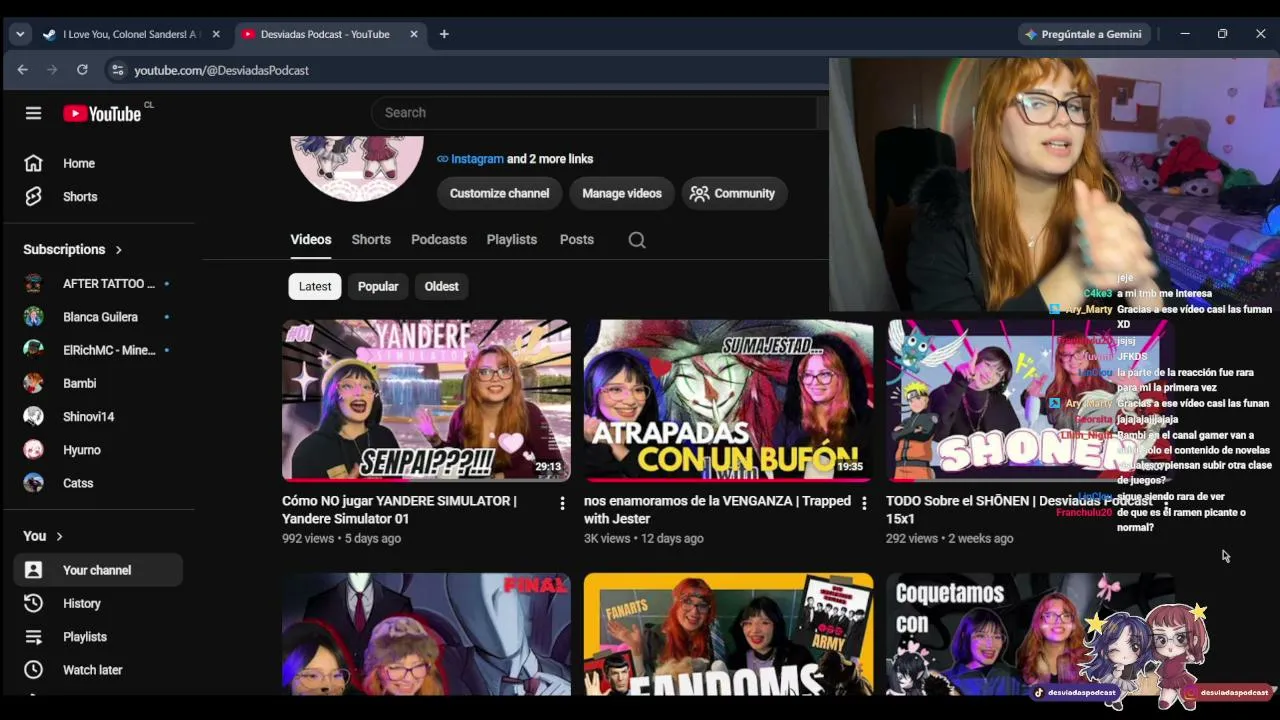Open Blanca Guilera subscription channel
Viewport: 1280px width, 720px height.
[x=98, y=317]
